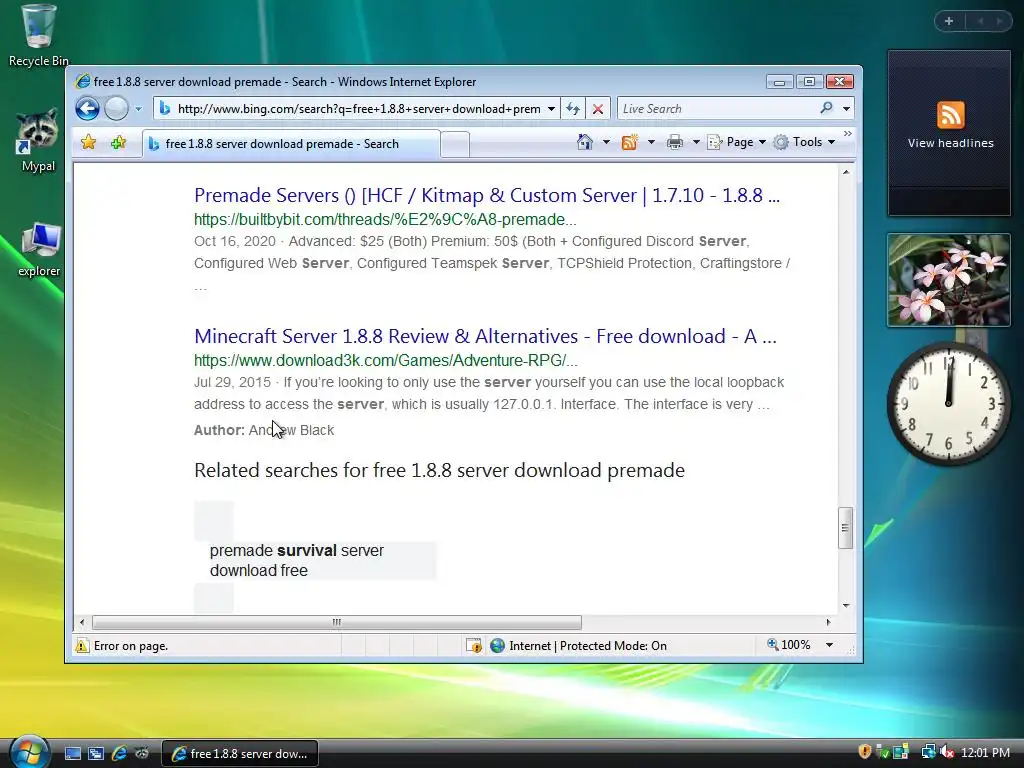Click the View headlines RSS gadget
1024x768 pixels.
point(950,133)
